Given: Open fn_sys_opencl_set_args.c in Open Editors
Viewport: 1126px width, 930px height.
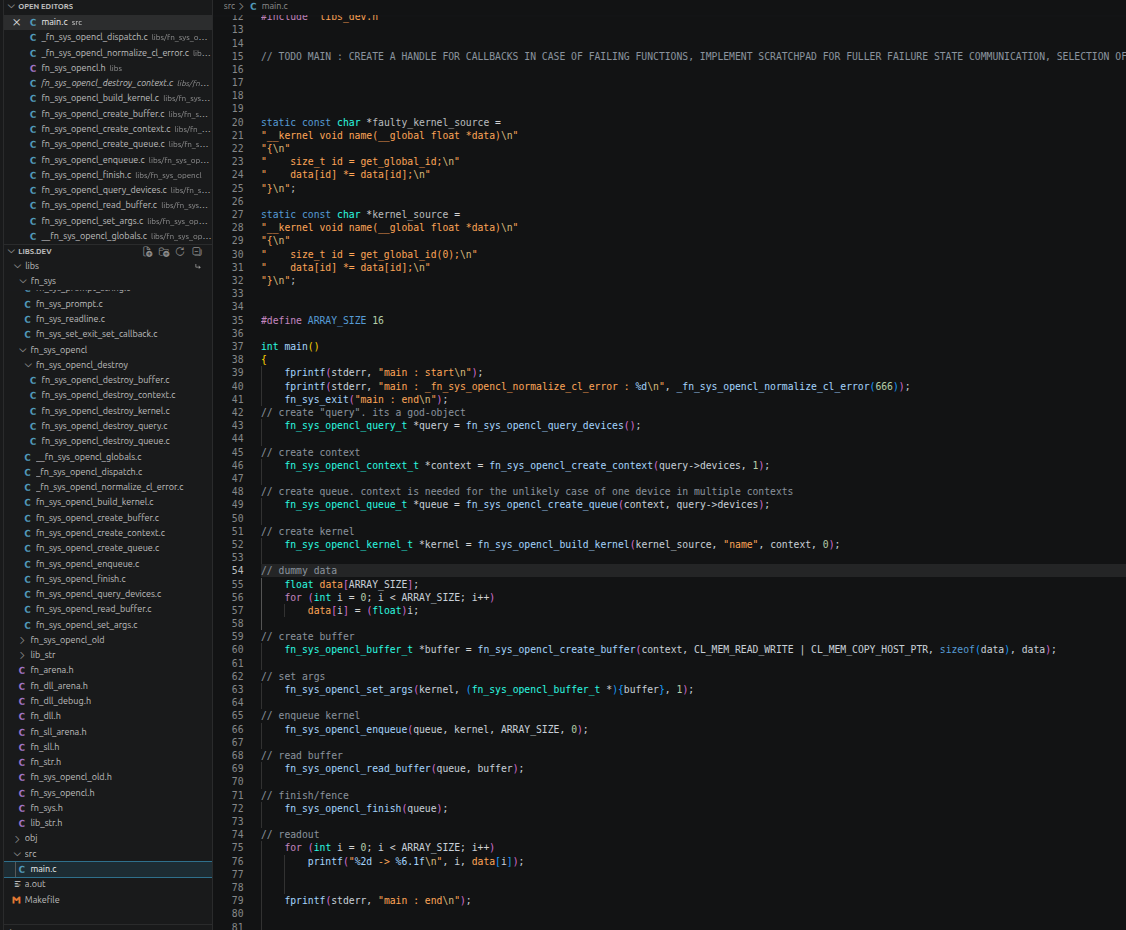Looking at the screenshot, I should (108, 221).
